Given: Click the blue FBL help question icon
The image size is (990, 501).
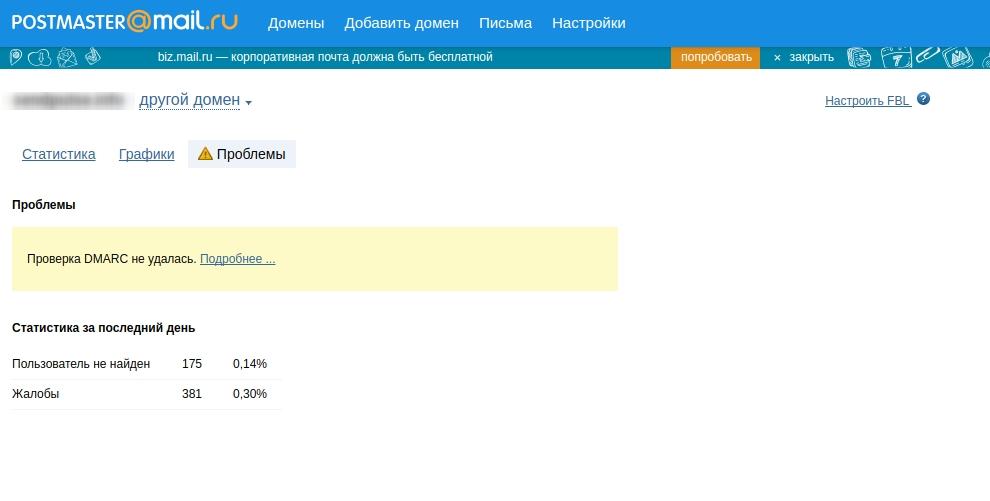Looking at the screenshot, I should tap(923, 99).
